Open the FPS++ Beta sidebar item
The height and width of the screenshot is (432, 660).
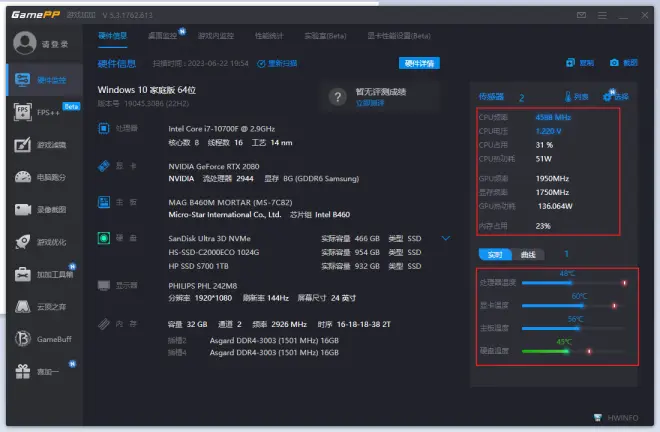[x=45, y=112]
